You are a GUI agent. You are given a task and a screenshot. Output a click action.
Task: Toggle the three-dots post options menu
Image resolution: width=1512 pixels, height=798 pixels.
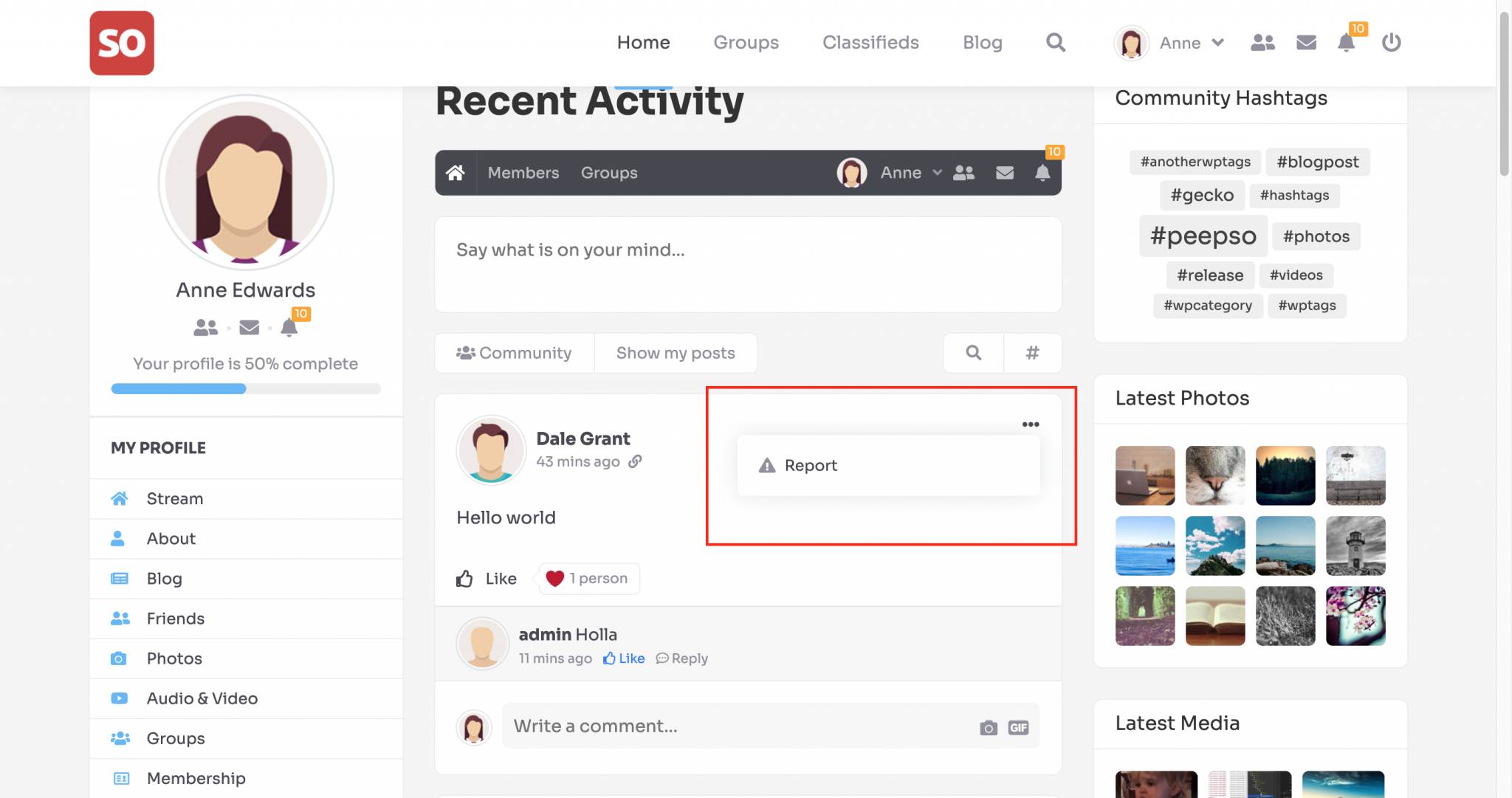[1031, 424]
